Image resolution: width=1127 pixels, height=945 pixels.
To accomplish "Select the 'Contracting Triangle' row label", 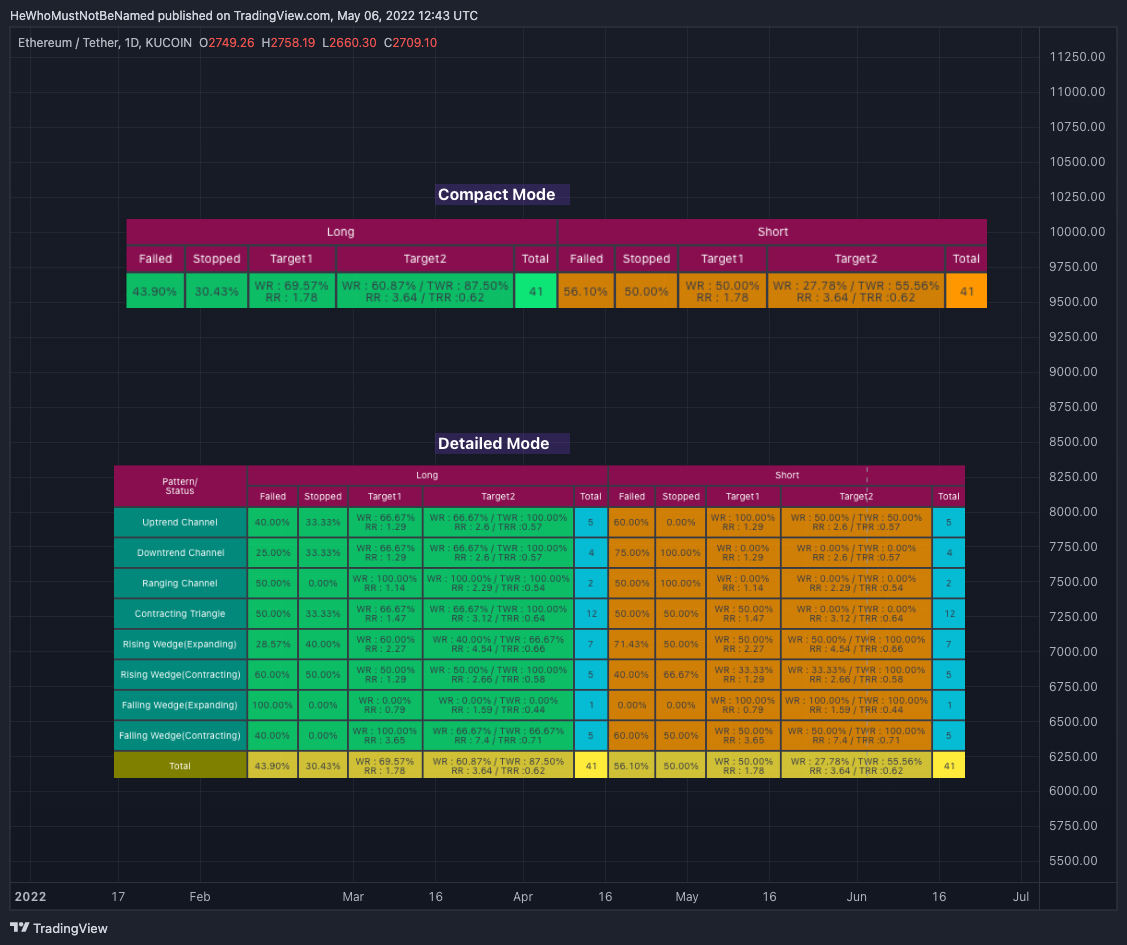I will (180, 614).
